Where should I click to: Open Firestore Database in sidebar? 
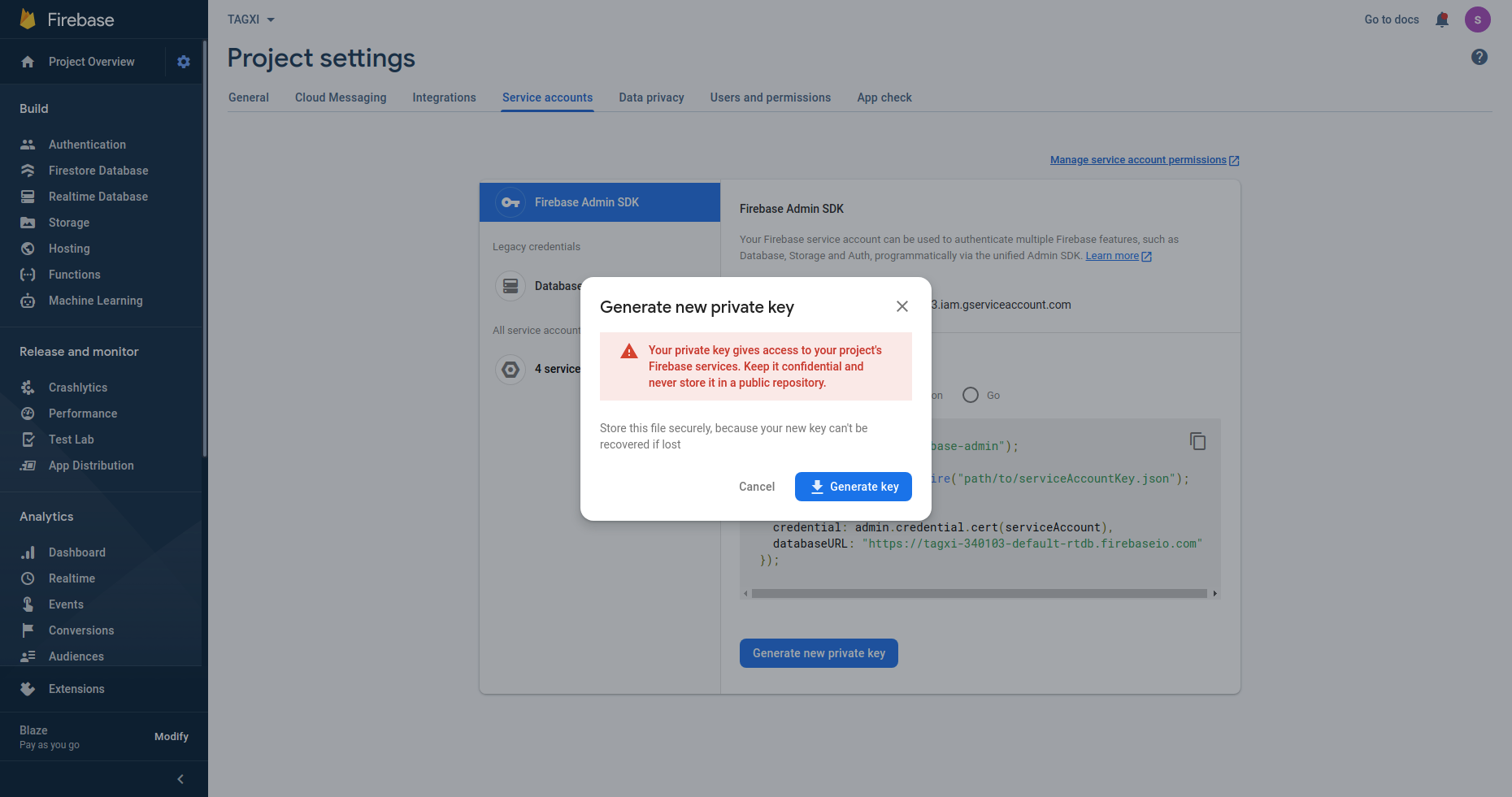pyautogui.click(x=98, y=171)
